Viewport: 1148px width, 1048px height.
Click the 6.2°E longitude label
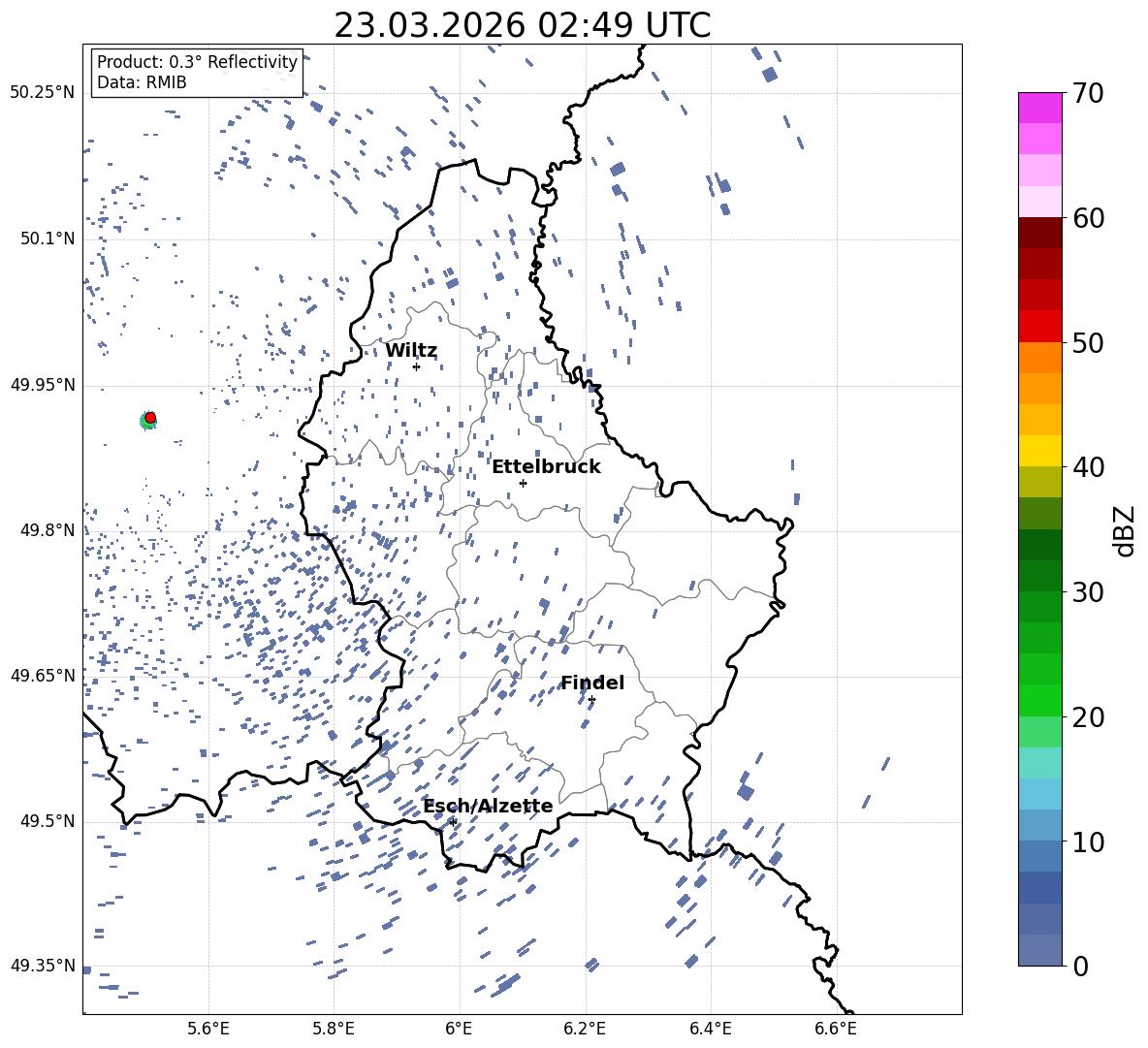585,1029
